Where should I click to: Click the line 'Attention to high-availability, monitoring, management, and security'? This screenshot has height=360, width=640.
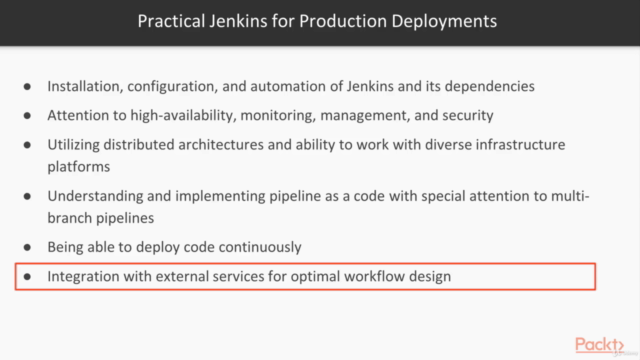coord(270,116)
